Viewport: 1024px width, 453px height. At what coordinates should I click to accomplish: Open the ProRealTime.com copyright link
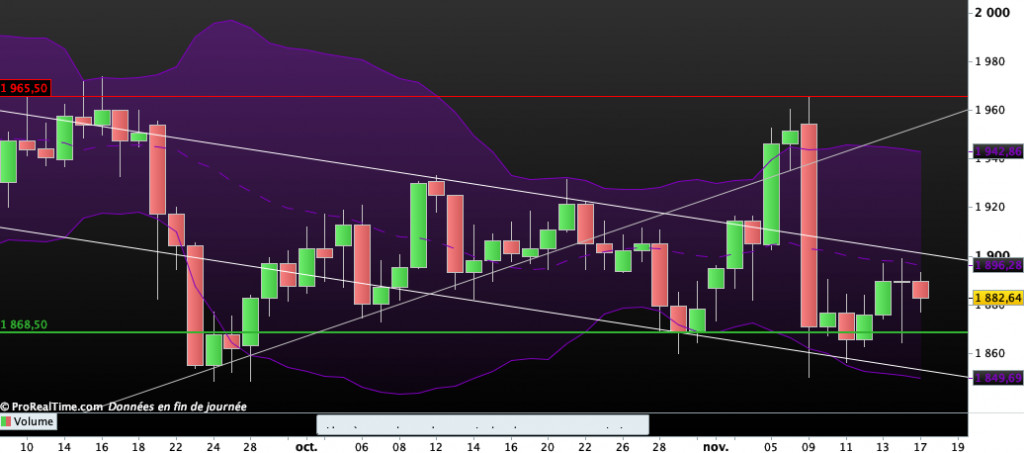tap(52, 407)
